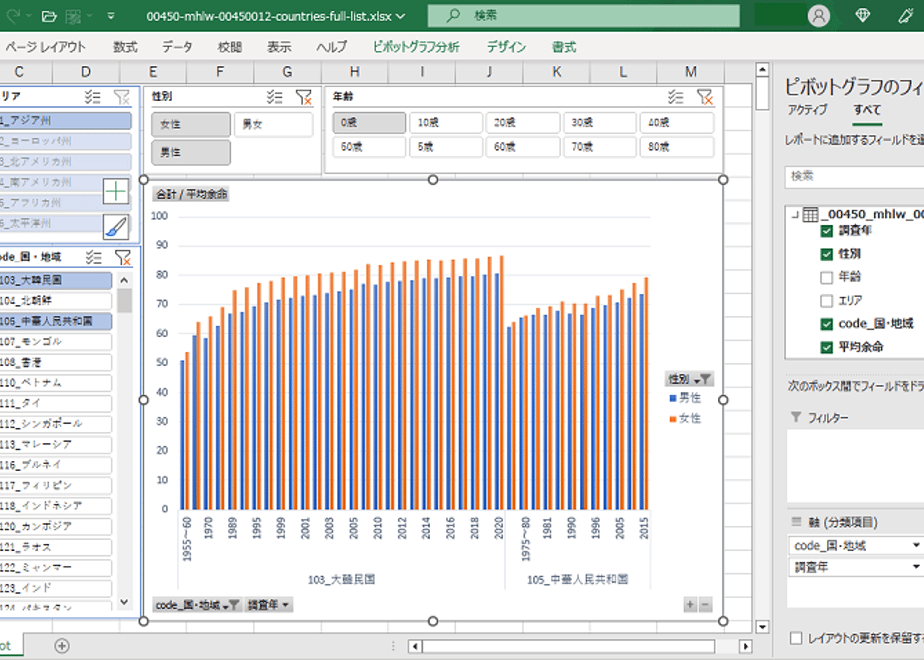
Task: Clear the filter on the code_国・地域 slicer
Action: click(x=123, y=257)
